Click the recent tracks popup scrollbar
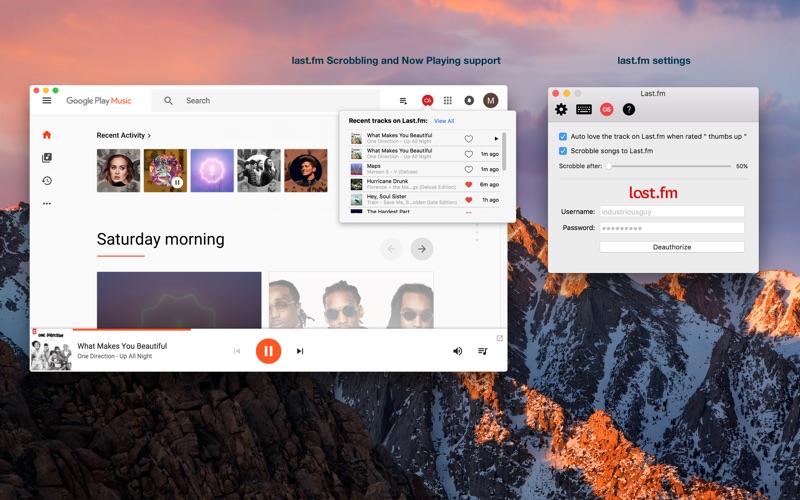800x500 pixels. pos(504,152)
